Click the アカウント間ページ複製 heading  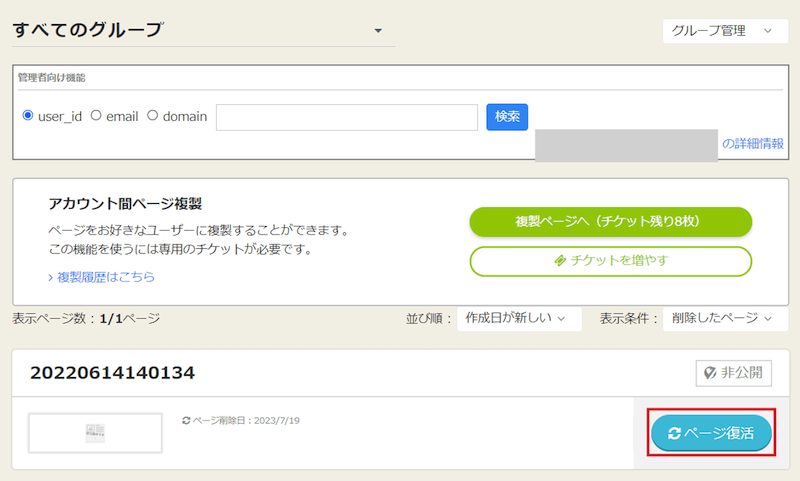click(x=125, y=204)
